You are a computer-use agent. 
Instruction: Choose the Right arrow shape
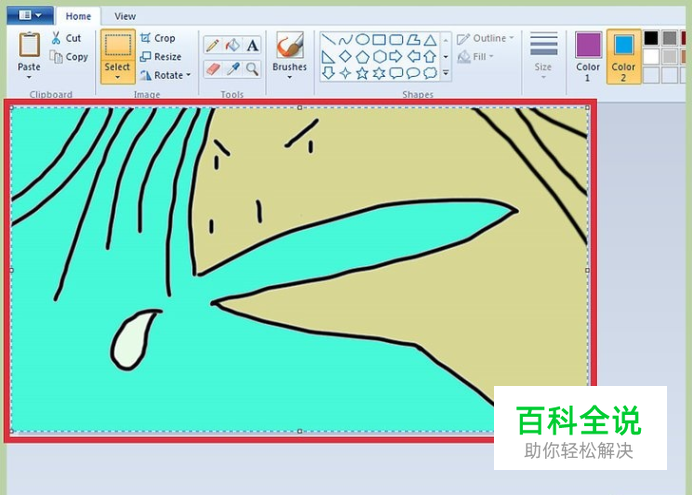(396, 56)
